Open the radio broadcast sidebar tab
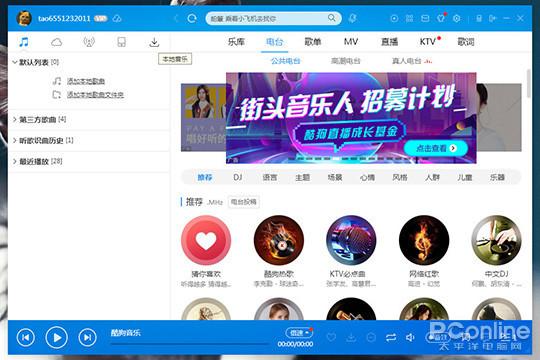540x360 pixels. pos(89,42)
